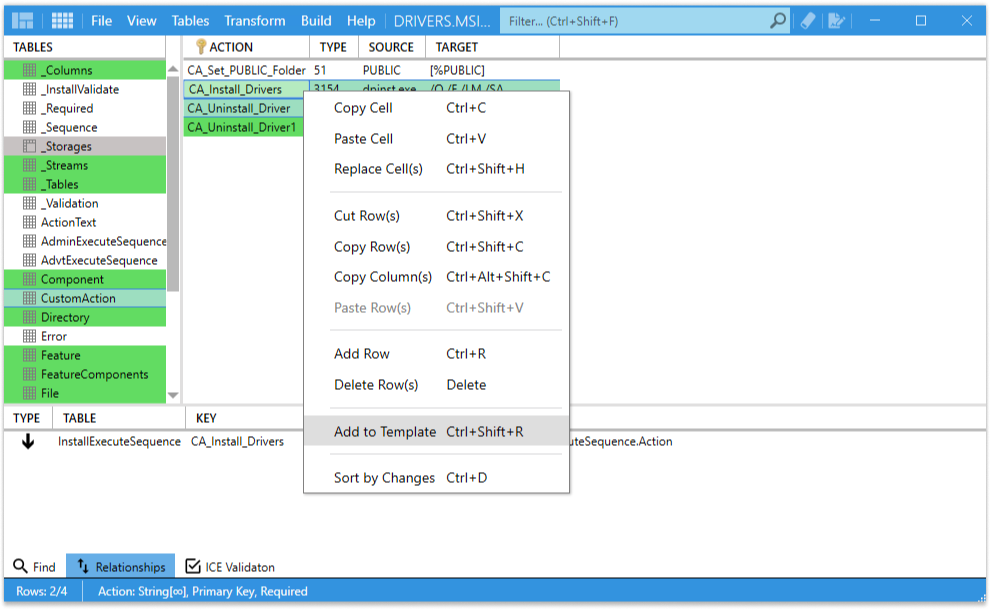Select the _Sequence table
The height and width of the screenshot is (610, 990).
pos(85,127)
